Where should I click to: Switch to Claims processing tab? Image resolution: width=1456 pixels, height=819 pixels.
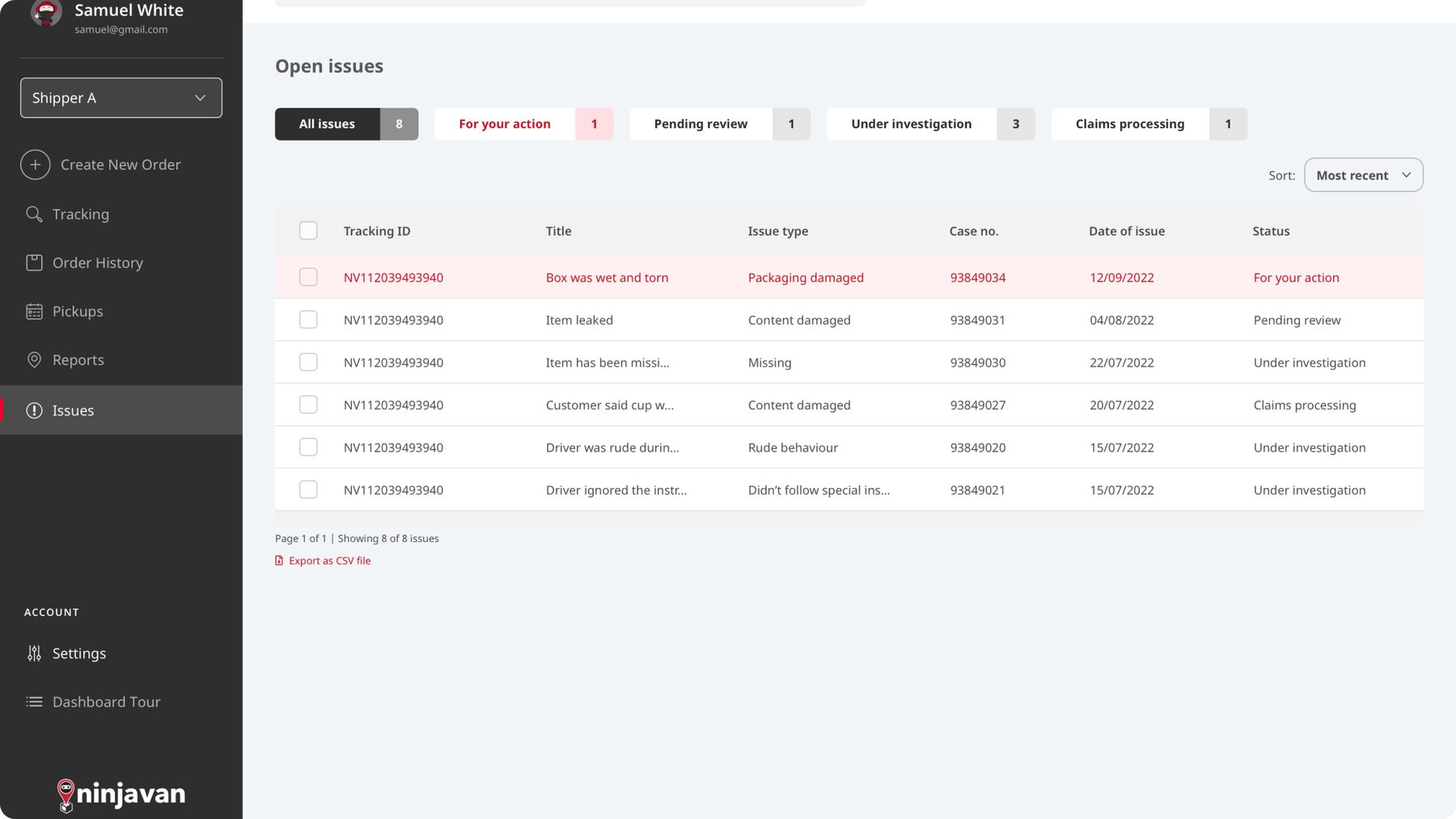pyautogui.click(x=1149, y=124)
